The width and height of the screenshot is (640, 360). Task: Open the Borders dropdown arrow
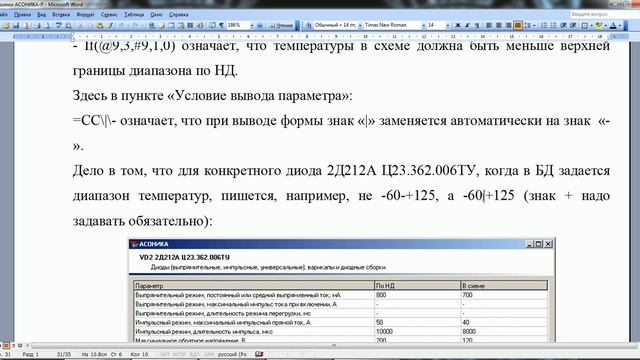coord(591,25)
